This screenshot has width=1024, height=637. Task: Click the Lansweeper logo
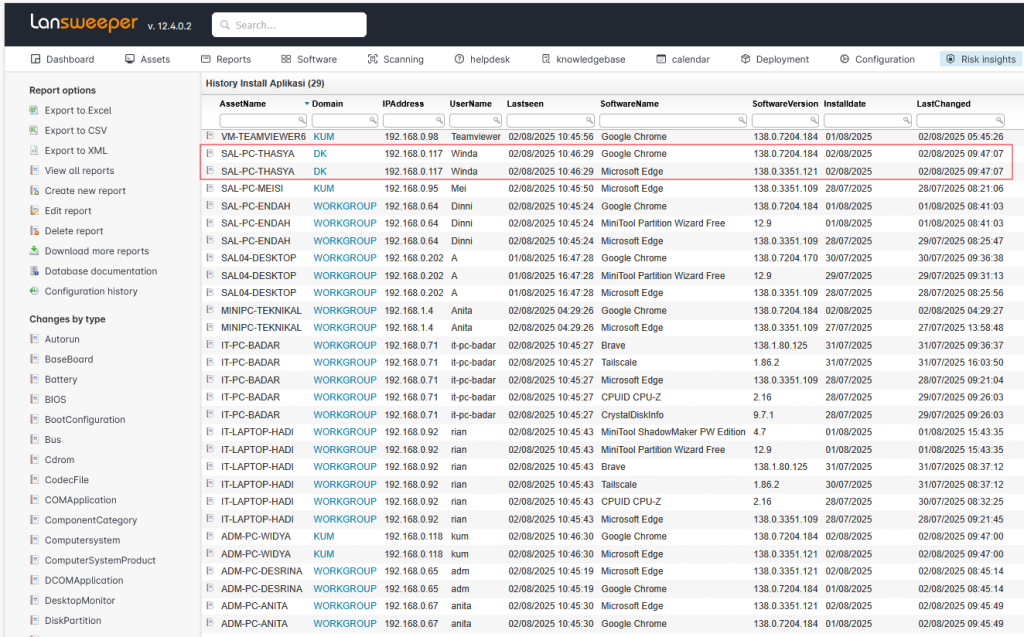click(84, 23)
